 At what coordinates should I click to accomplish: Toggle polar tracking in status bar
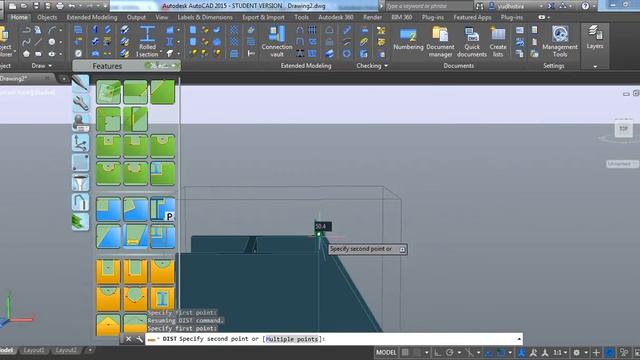[x=449, y=352]
